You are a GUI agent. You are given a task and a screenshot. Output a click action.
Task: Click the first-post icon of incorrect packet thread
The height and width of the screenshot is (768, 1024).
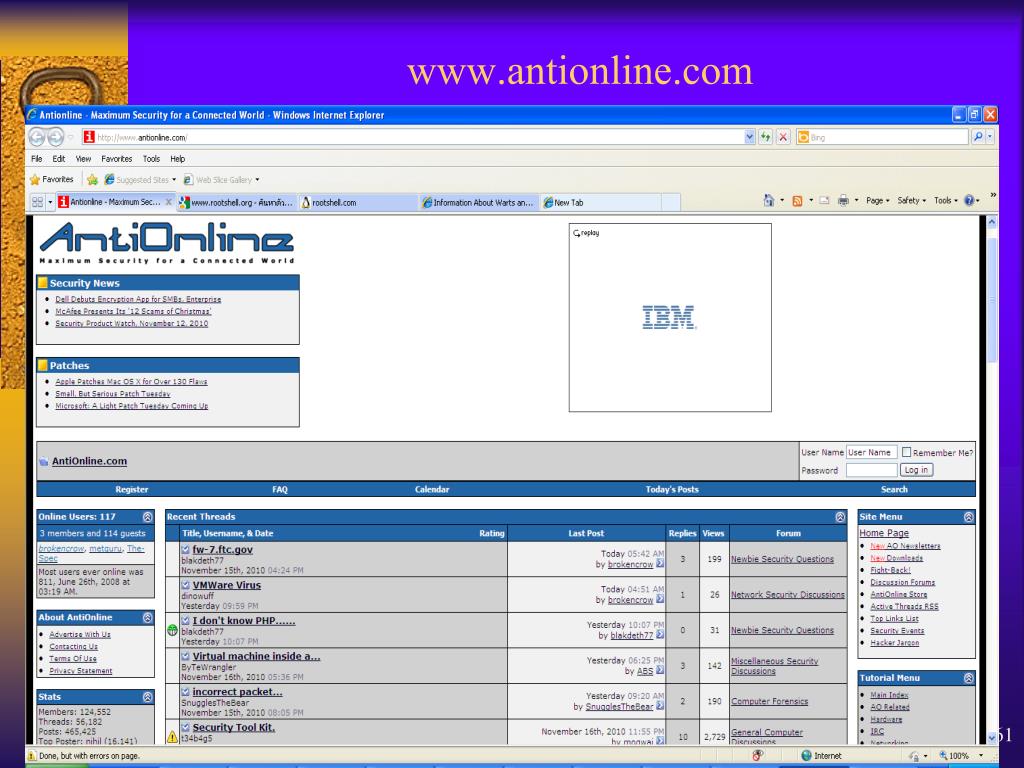(x=185, y=692)
